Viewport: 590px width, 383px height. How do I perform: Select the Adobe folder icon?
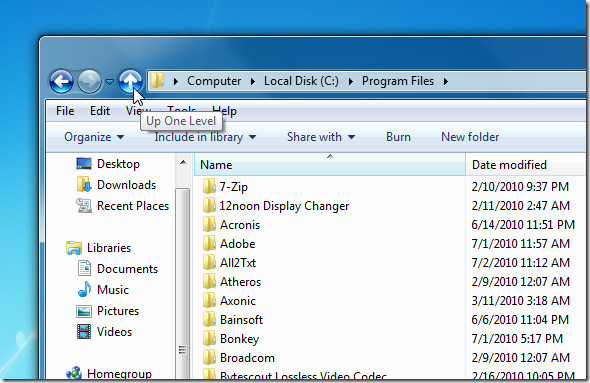point(209,243)
